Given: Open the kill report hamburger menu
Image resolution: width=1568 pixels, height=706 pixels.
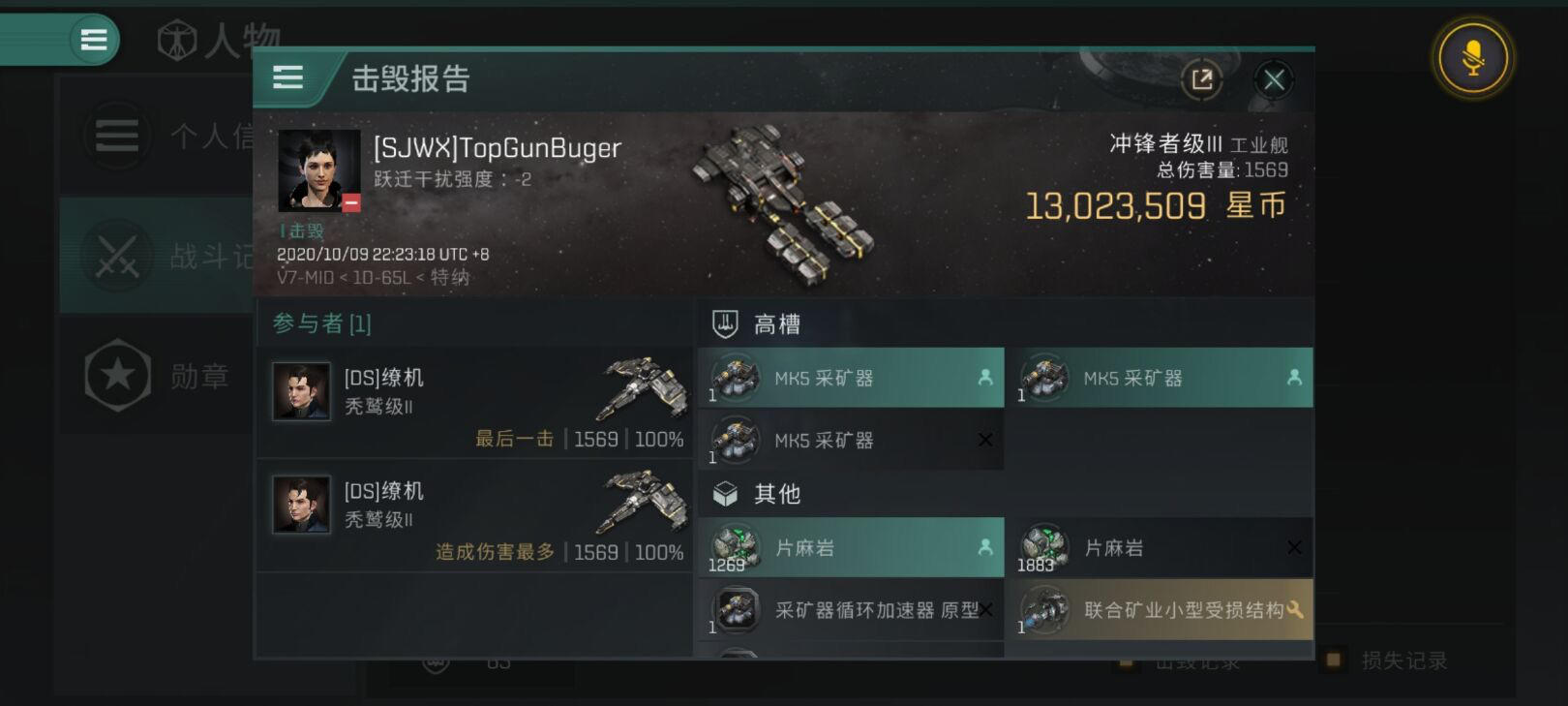Looking at the screenshot, I should click(x=287, y=77).
